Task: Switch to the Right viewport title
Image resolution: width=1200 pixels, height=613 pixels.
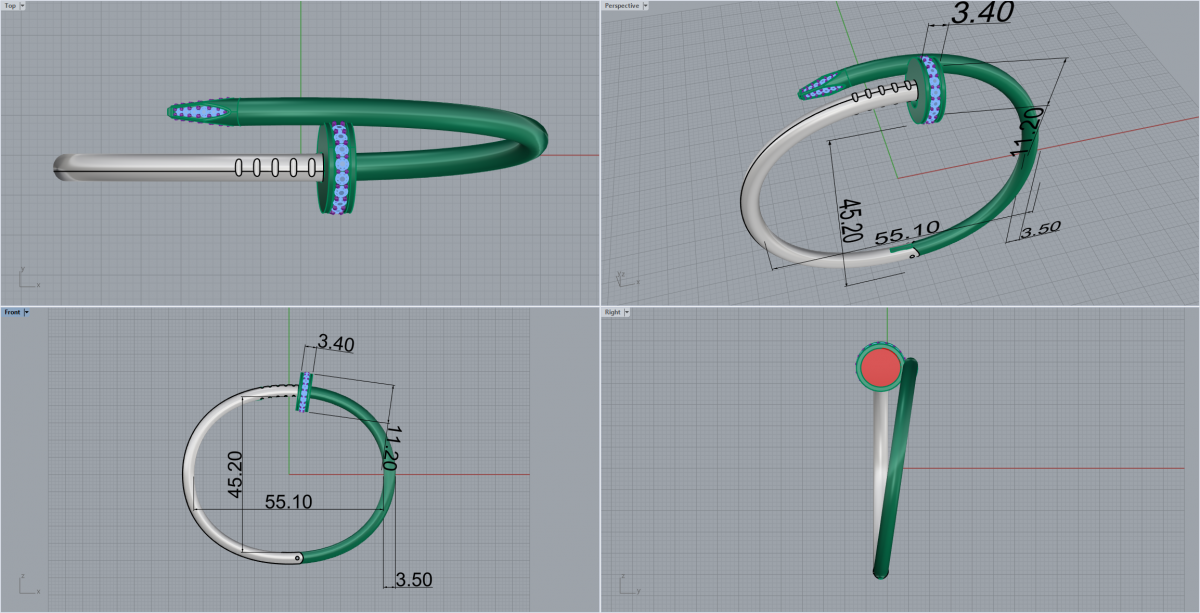Action: [613, 313]
